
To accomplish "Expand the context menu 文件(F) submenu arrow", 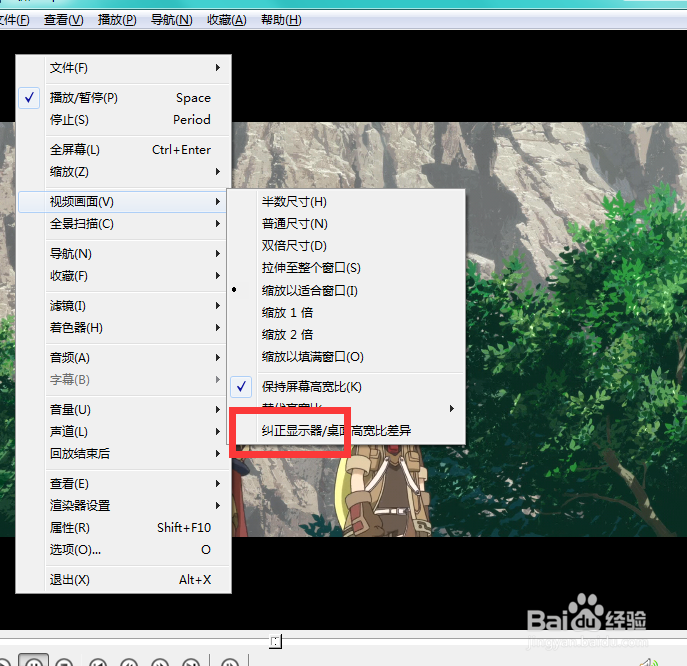I will coord(218,68).
